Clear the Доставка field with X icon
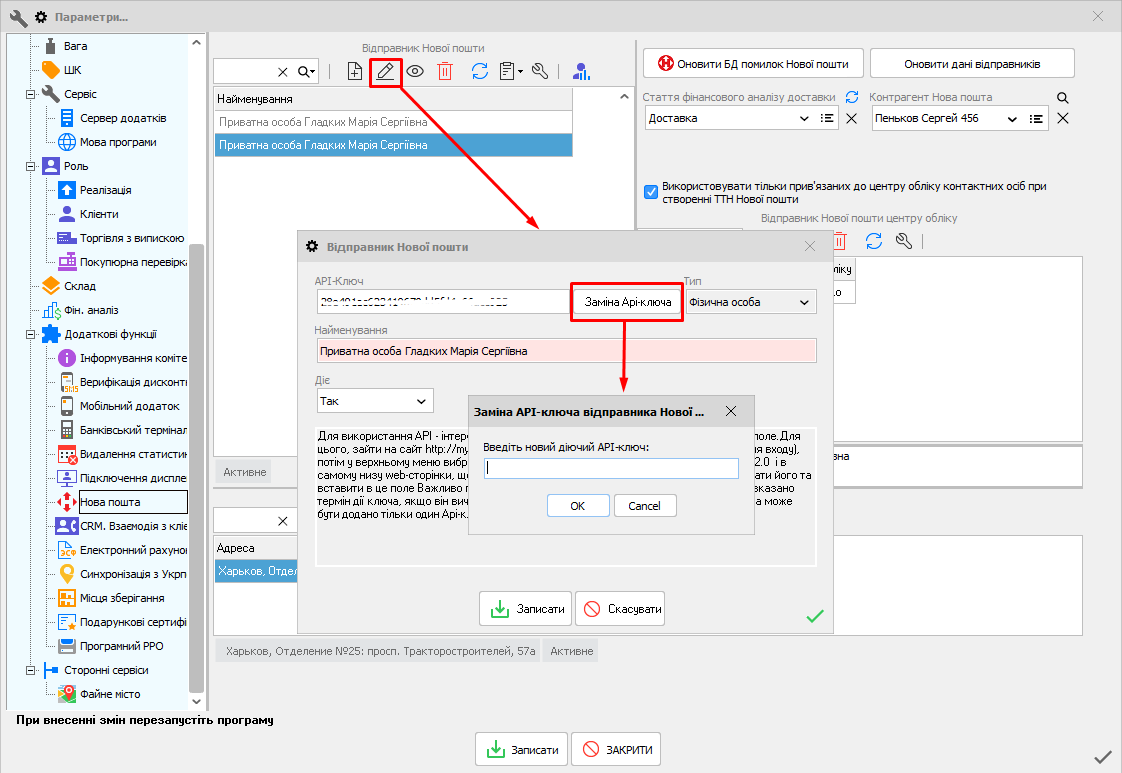This screenshot has width=1122, height=773. point(852,119)
